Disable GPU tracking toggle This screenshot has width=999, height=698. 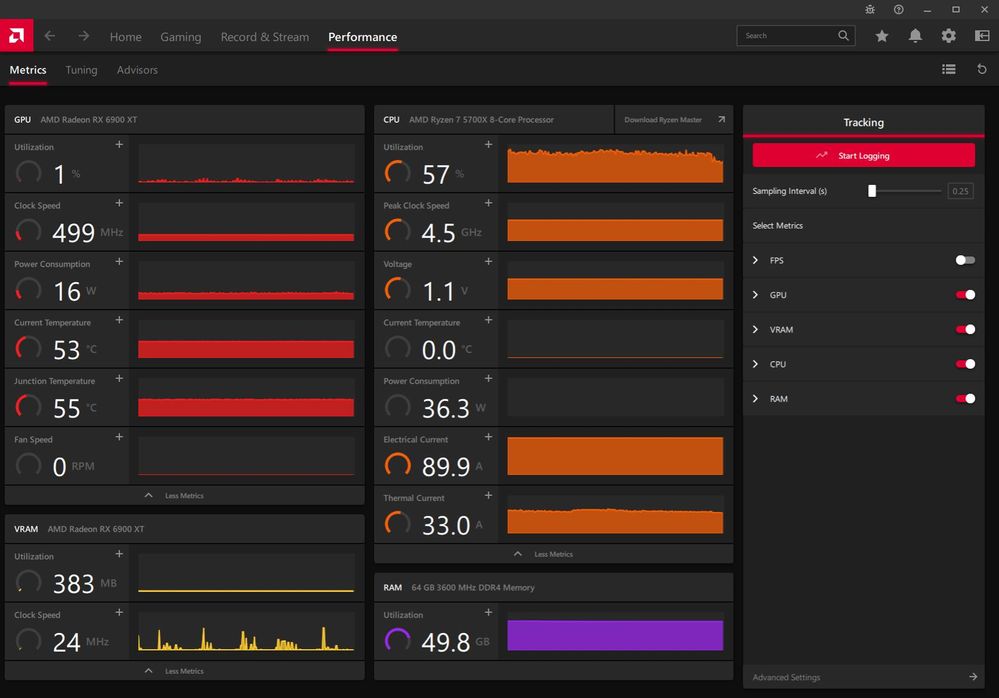coord(965,295)
